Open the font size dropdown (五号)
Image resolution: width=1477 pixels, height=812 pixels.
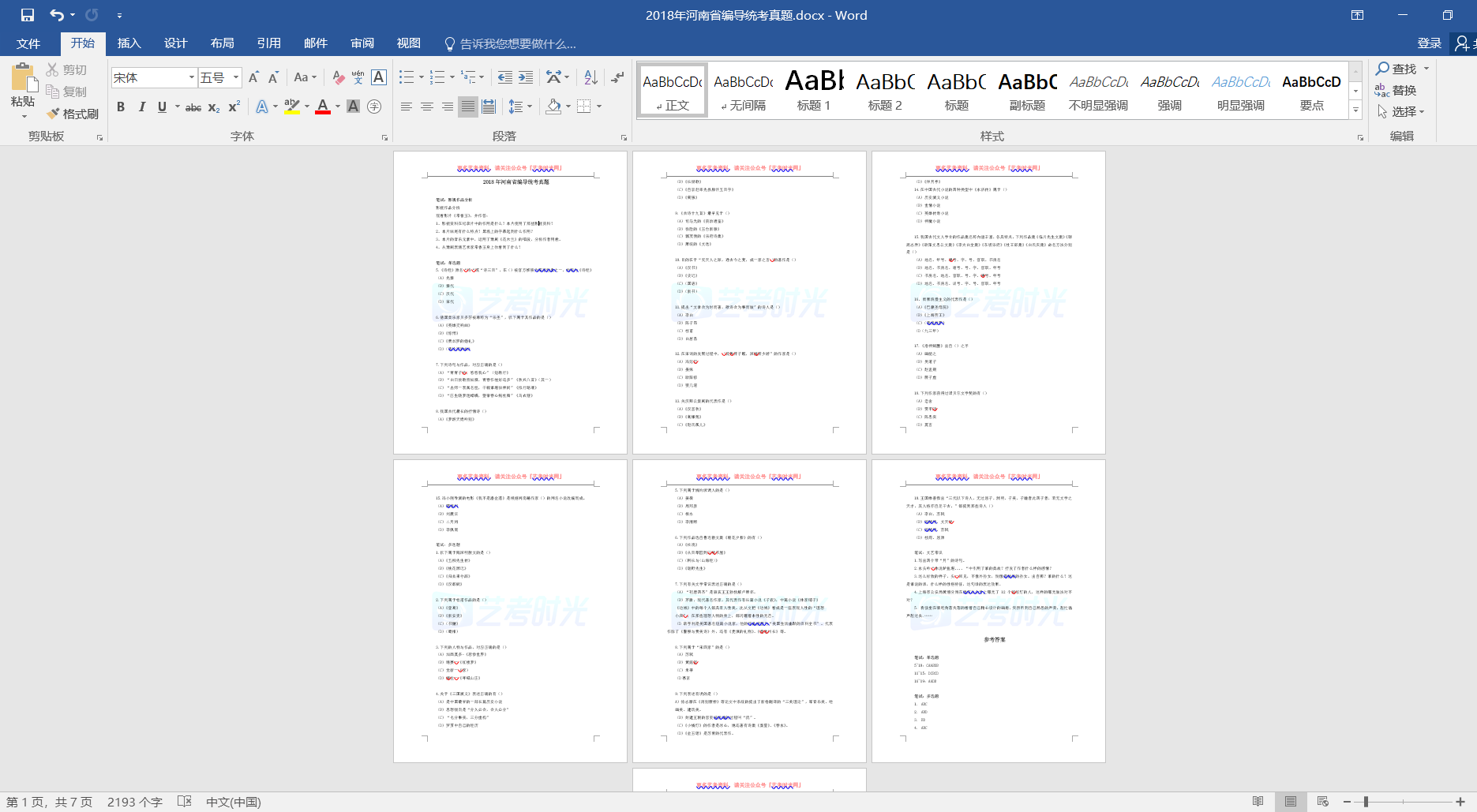point(235,77)
